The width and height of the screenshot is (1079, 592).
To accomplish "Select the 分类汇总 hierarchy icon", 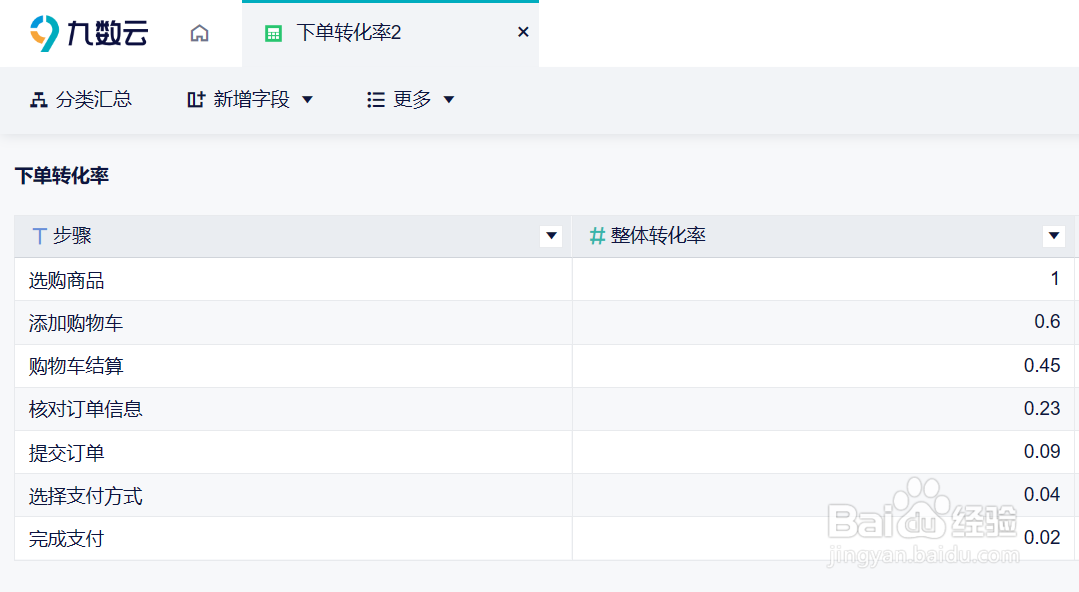I will pos(38,98).
